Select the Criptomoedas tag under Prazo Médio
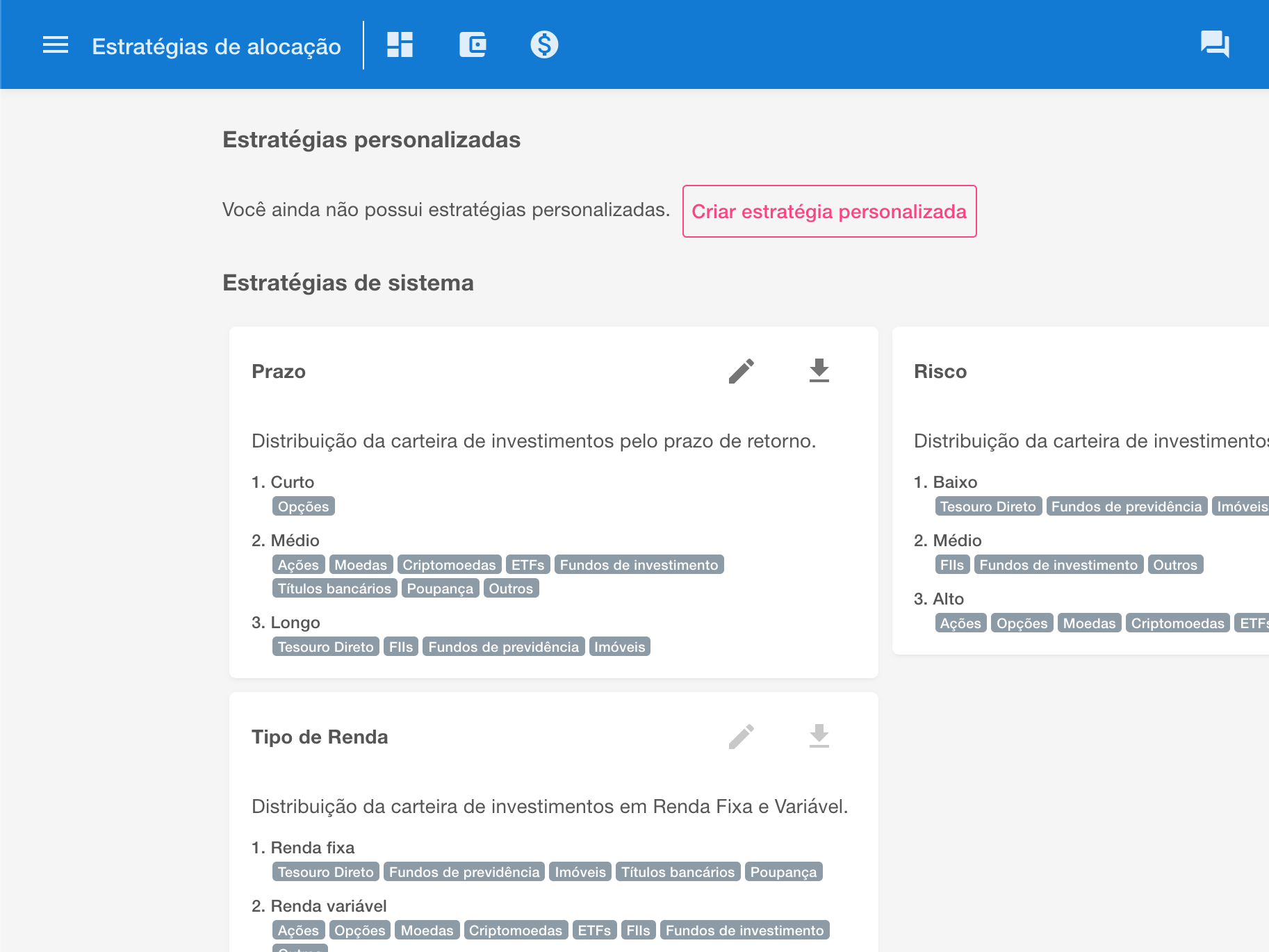This screenshot has width=1269, height=952. tap(449, 565)
